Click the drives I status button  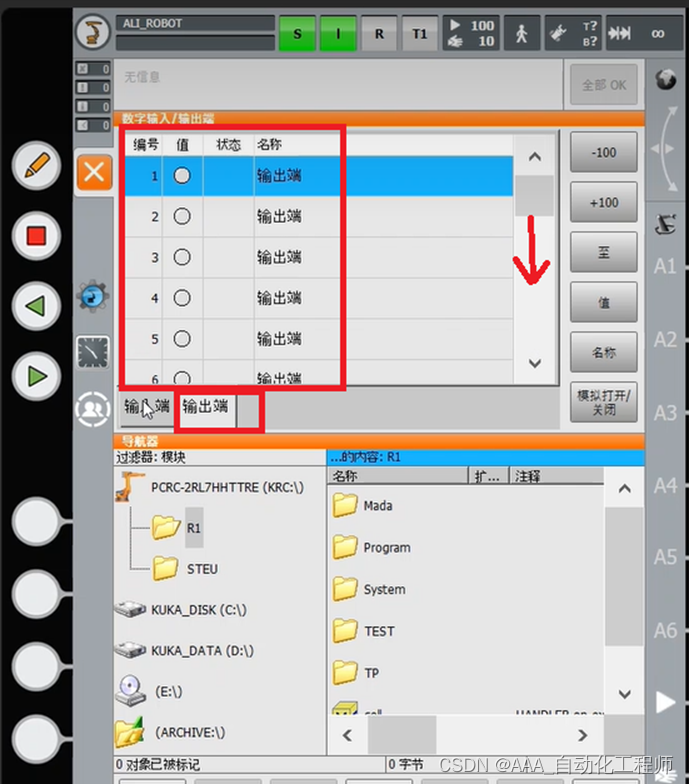pyautogui.click(x=338, y=34)
